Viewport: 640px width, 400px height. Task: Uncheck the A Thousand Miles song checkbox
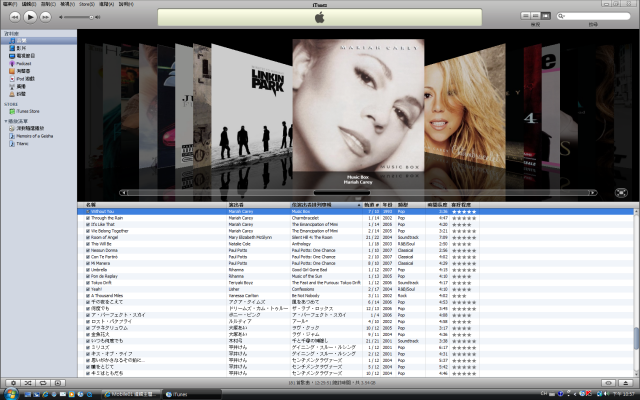click(x=88, y=296)
